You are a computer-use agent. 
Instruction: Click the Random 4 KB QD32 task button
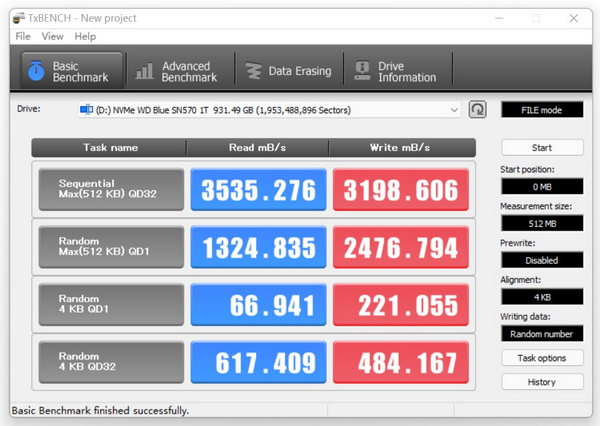pyautogui.click(x=111, y=362)
